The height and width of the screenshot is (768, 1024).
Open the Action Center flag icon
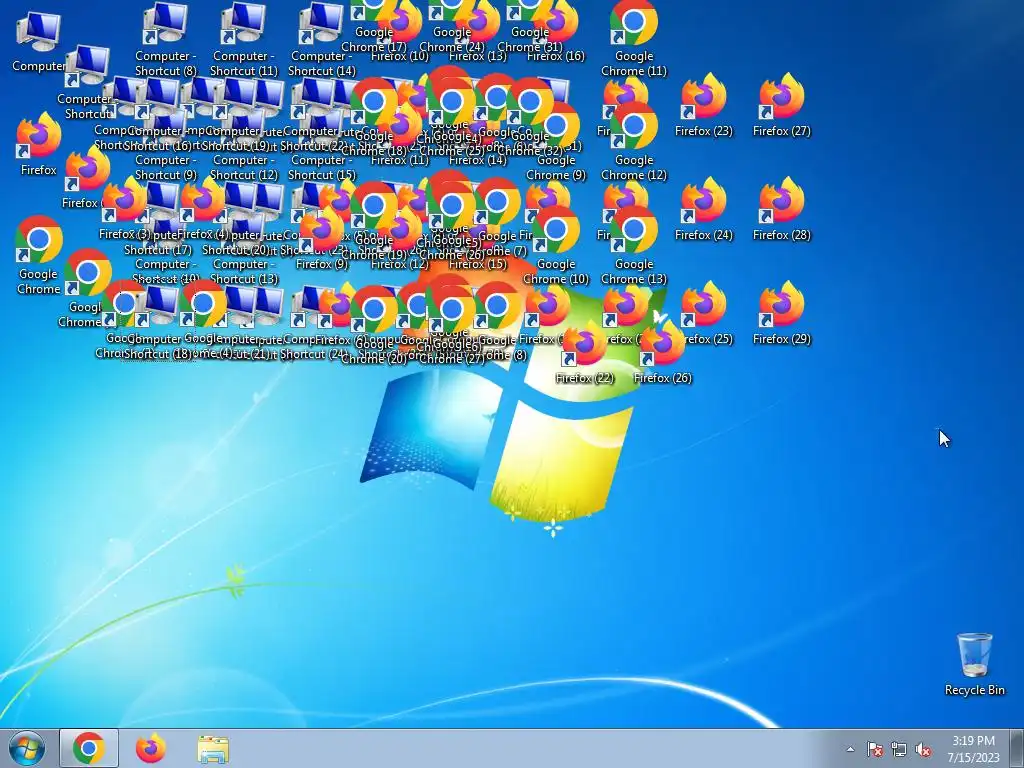point(874,749)
